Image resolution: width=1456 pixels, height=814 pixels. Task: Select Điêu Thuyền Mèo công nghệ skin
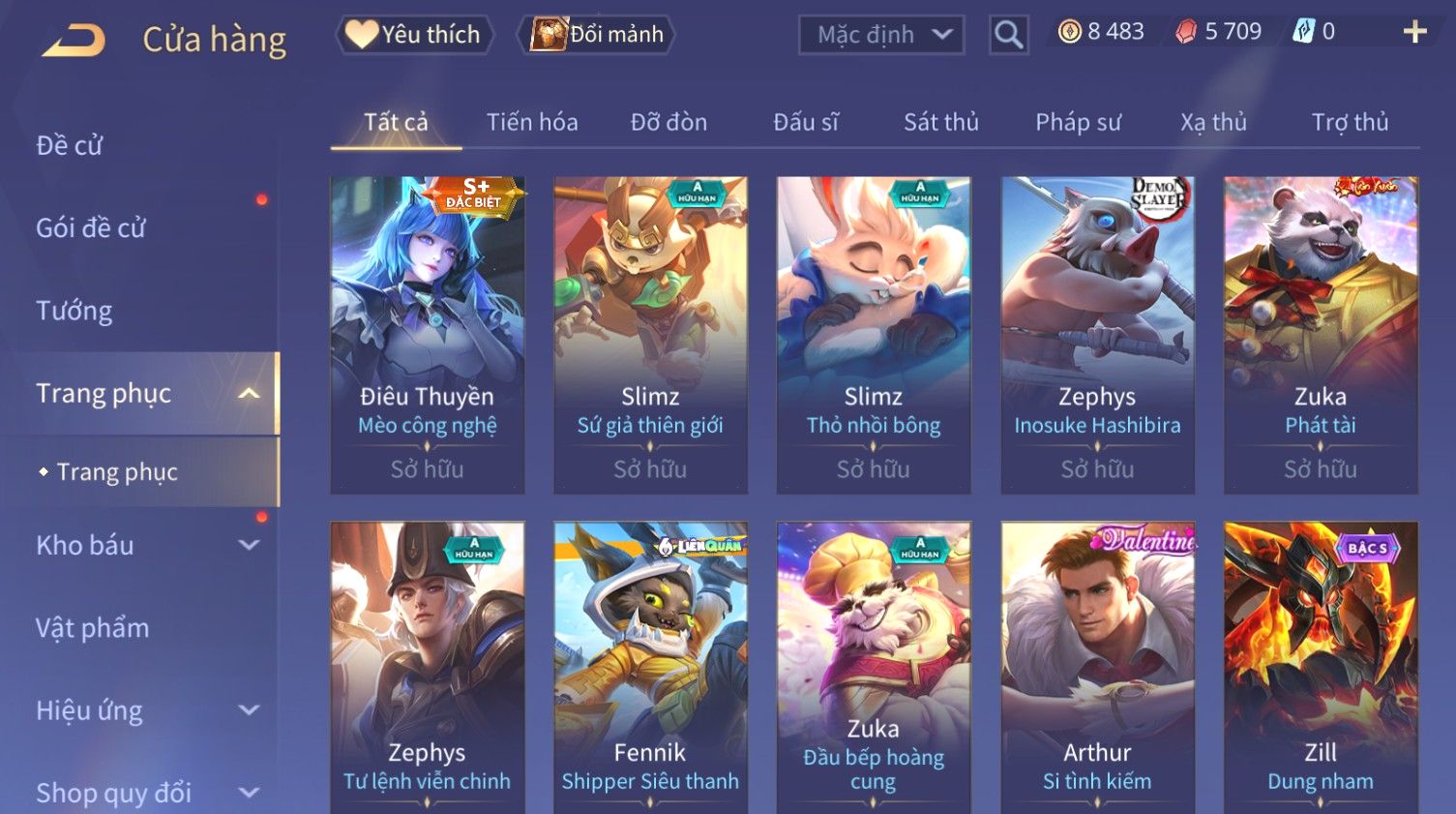(x=428, y=335)
